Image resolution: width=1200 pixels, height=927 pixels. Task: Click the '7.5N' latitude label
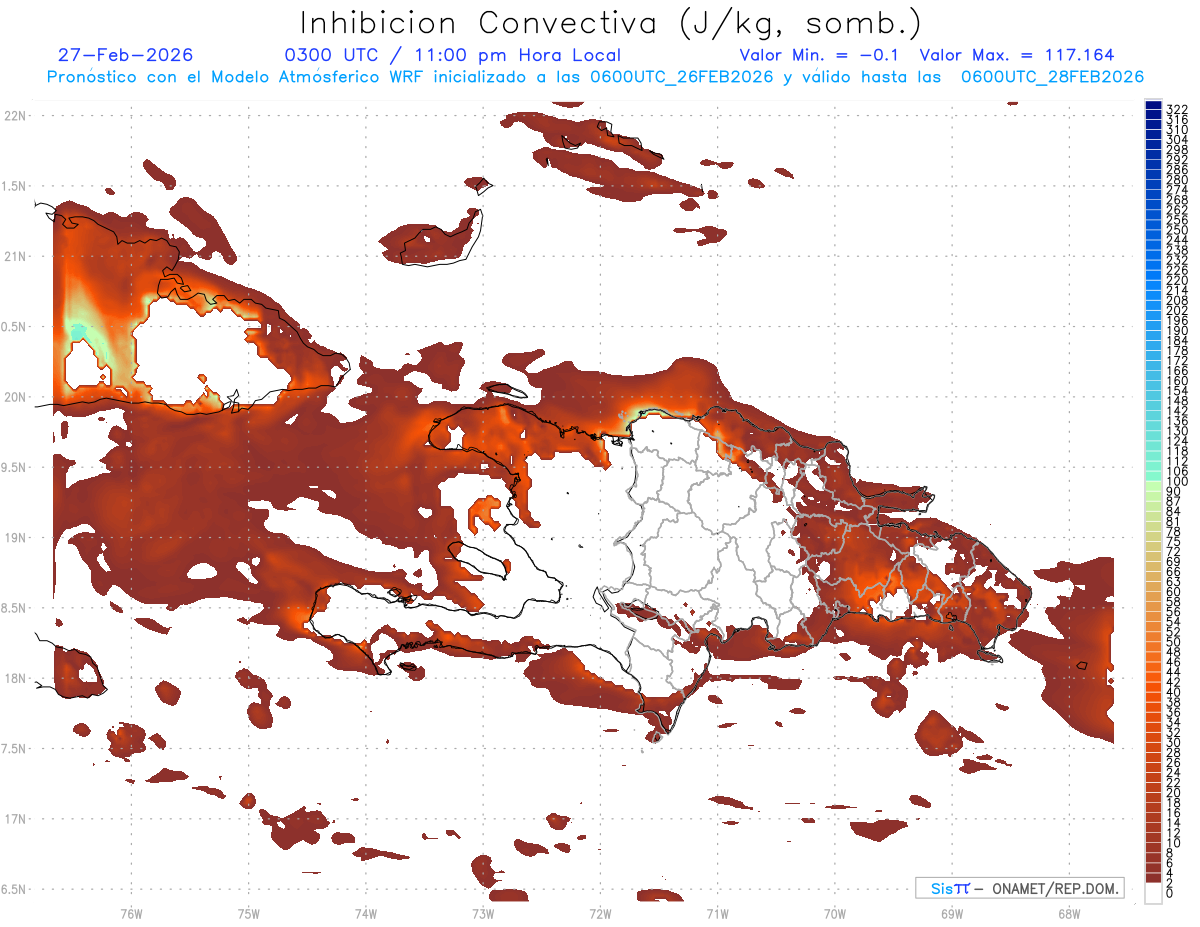coord(15,749)
